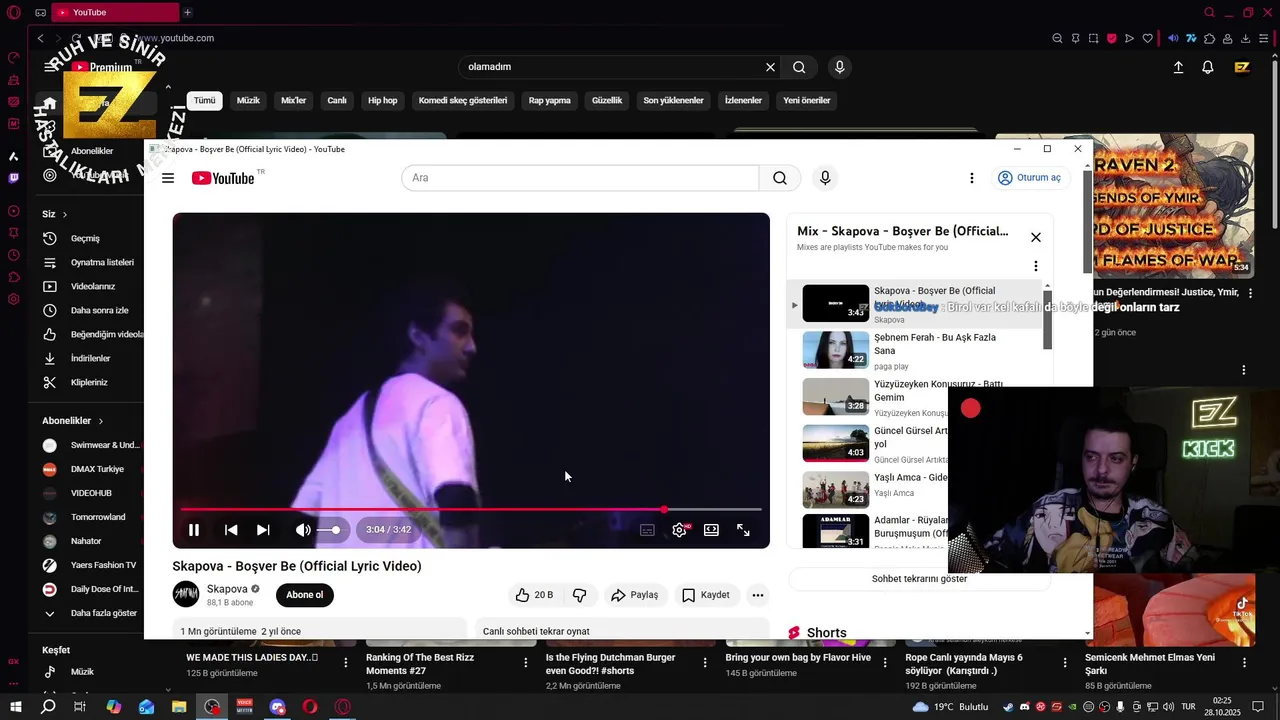Select 'Yüzyüzeyken Konuşuruz' playlist video
This screenshot has width=1280, height=720.
tap(915, 397)
